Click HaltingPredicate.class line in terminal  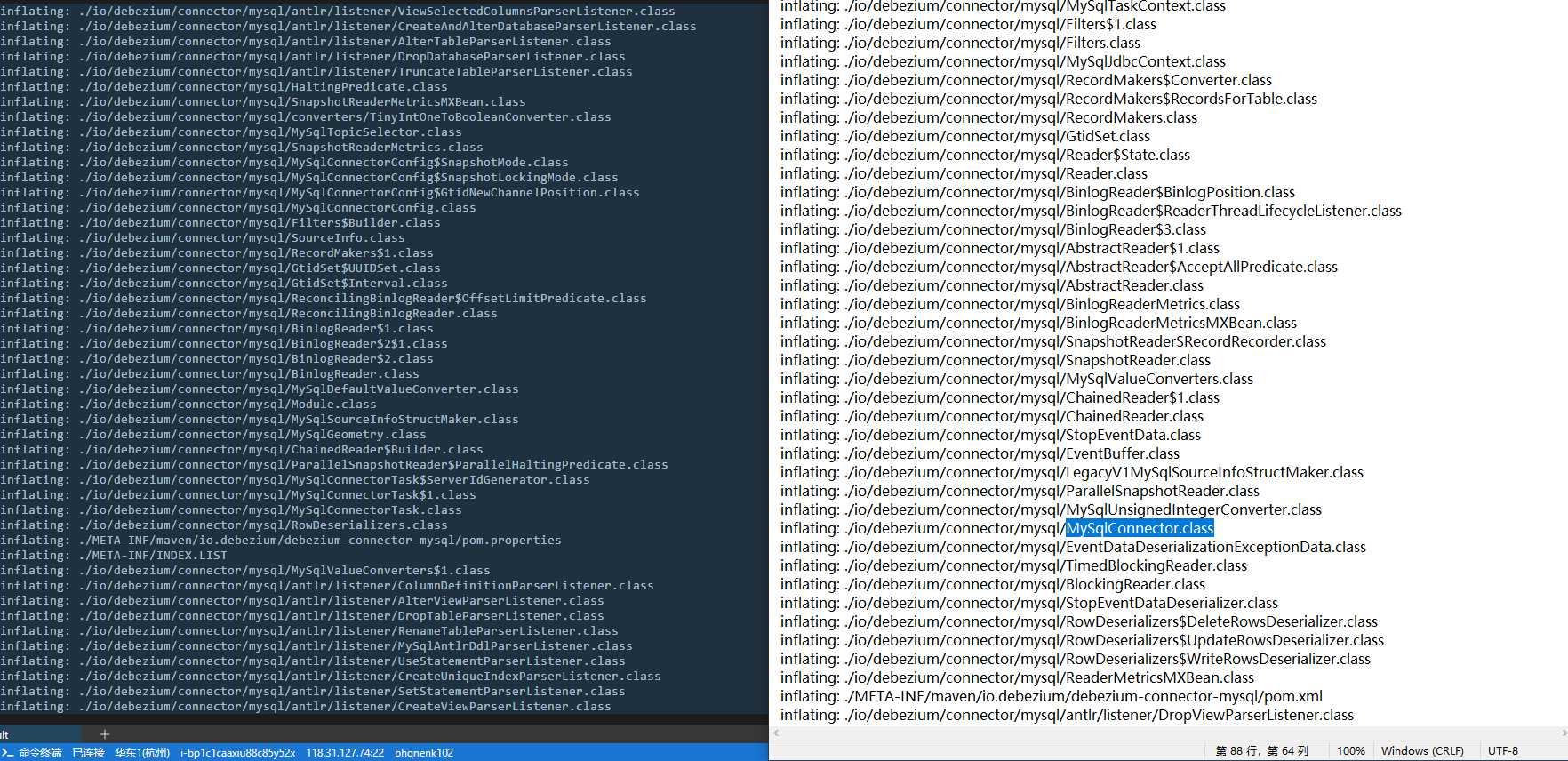tap(224, 86)
